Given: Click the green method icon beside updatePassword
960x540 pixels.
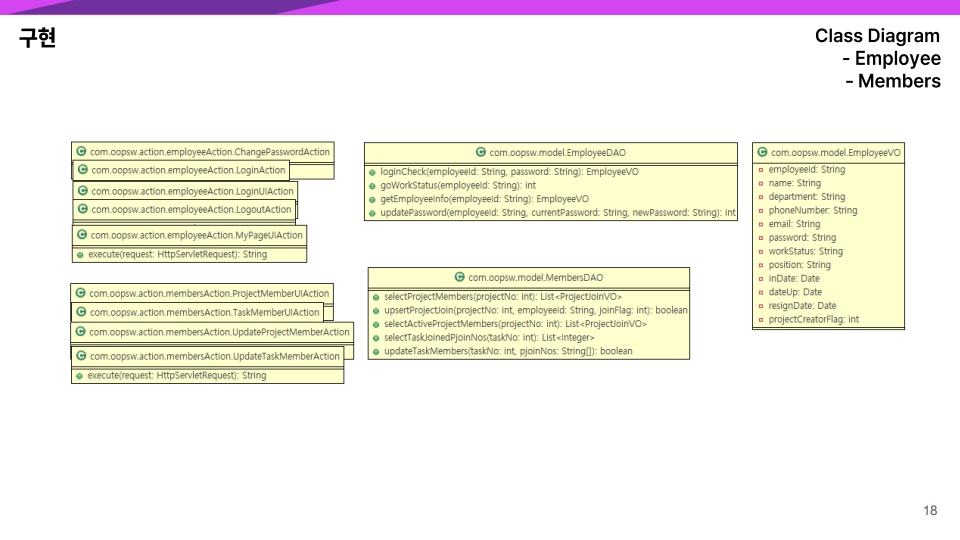Looking at the screenshot, I should pyautogui.click(x=372, y=214).
